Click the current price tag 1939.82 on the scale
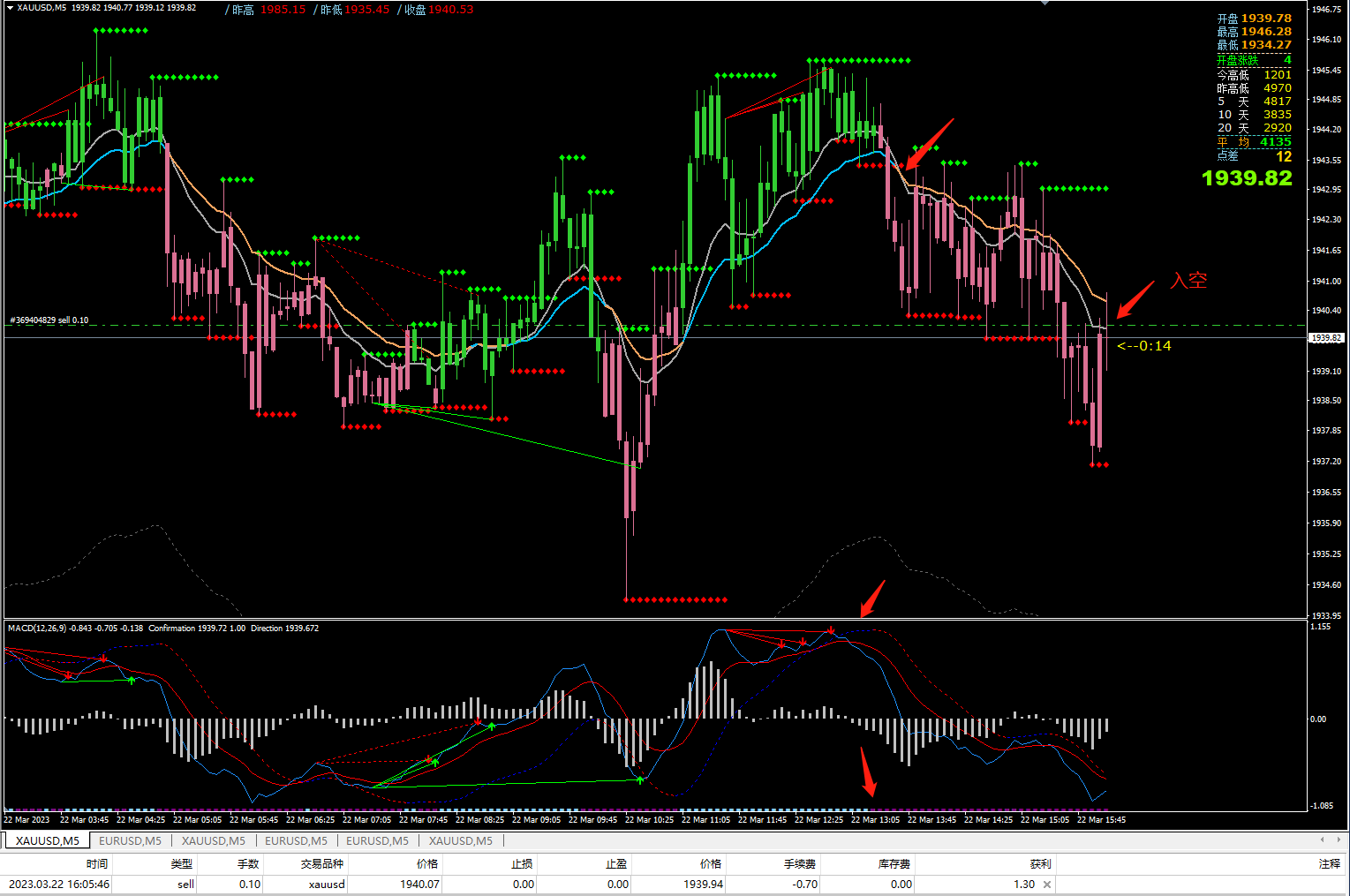Image resolution: width=1350 pixels, height=896 pixels. coord(1326,338)
